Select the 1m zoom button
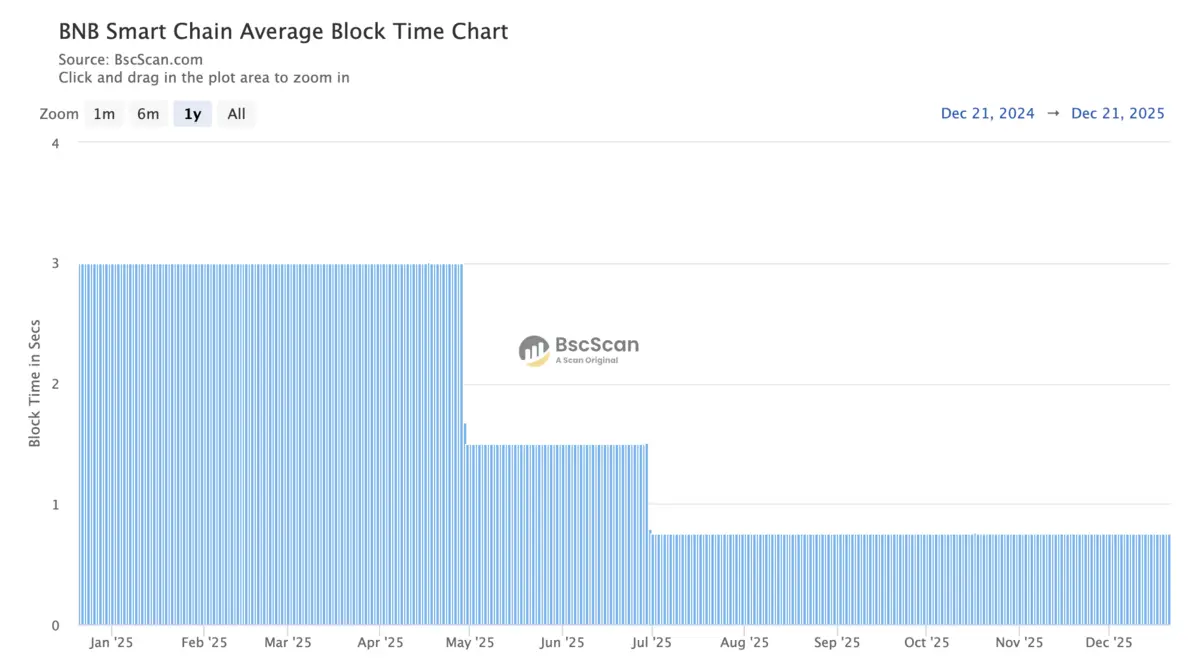This screenshot has height=671, width=1192. 104,114
